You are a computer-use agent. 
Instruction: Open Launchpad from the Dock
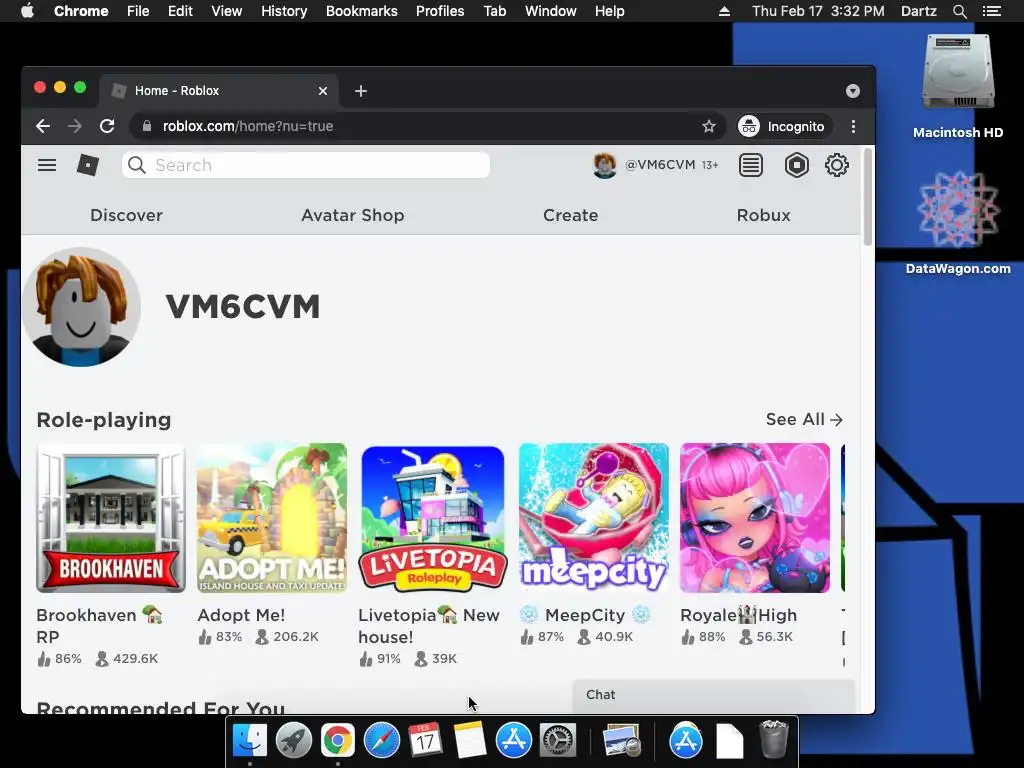click(x=294, y=741)
